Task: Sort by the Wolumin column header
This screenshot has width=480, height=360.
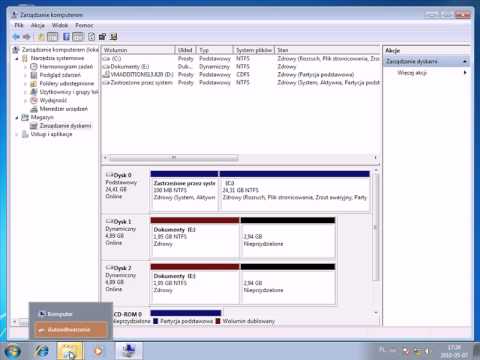Action: 138,50
